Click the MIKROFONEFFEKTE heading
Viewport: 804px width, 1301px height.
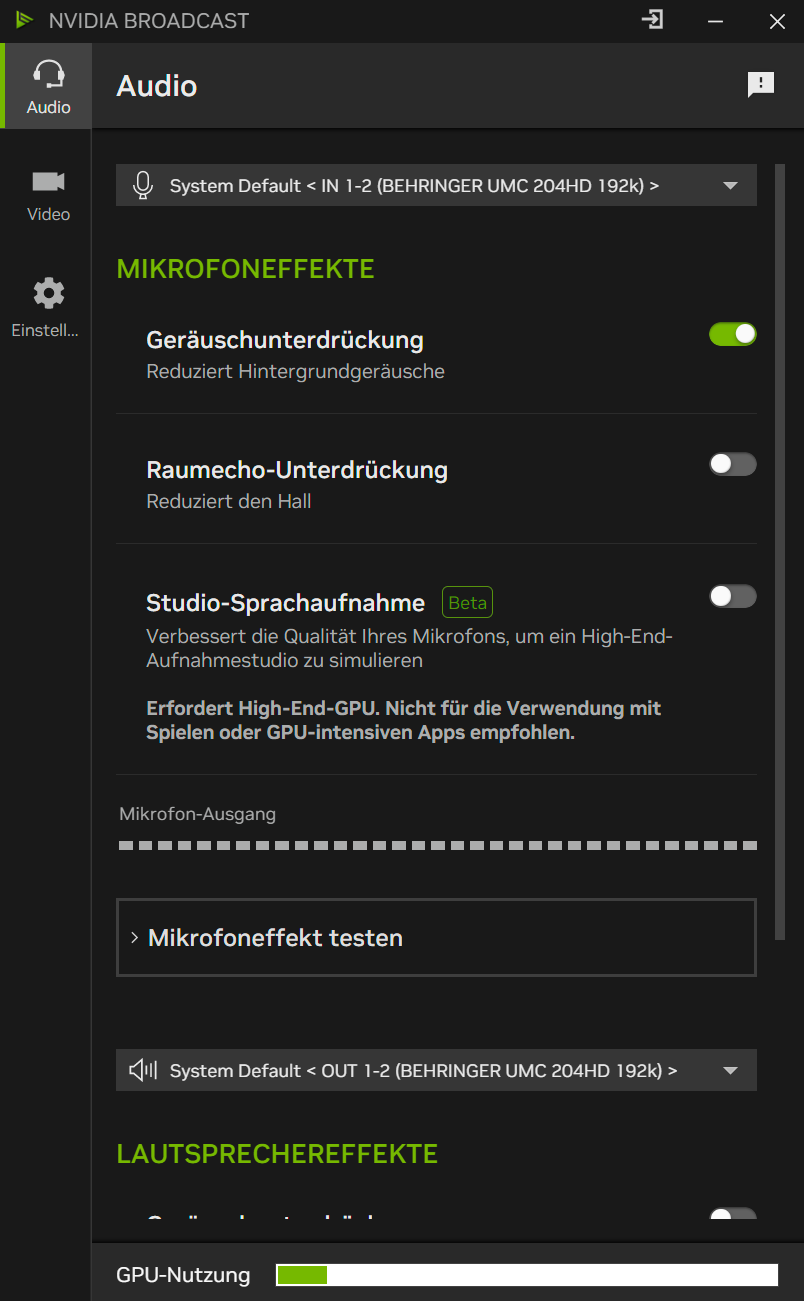(246, 269)
